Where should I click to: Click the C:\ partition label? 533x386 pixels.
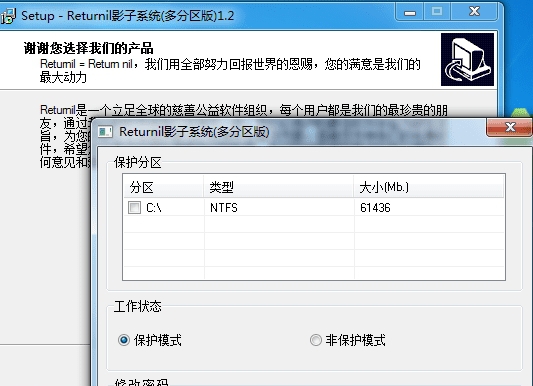pyautogui.click(x=154, y=208)
